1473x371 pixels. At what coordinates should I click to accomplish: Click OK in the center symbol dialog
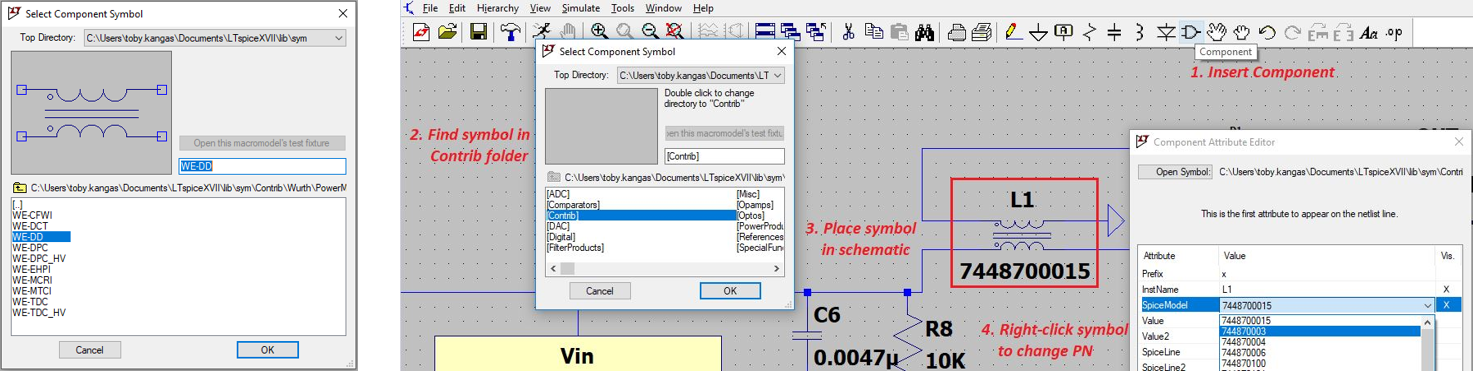pos(730,291)
